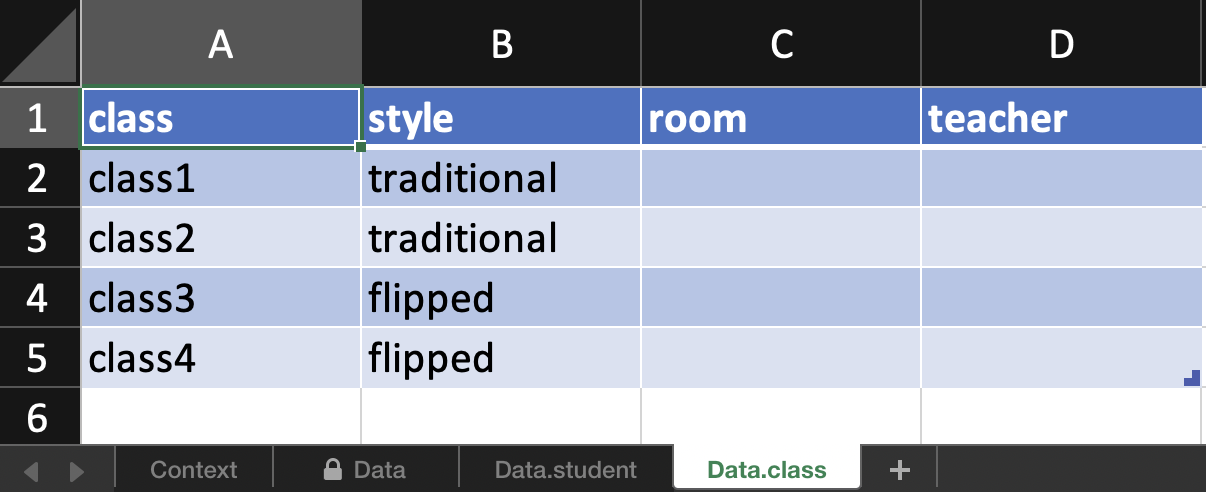Select column A header
1206x492 pixels.
[221, 44]
